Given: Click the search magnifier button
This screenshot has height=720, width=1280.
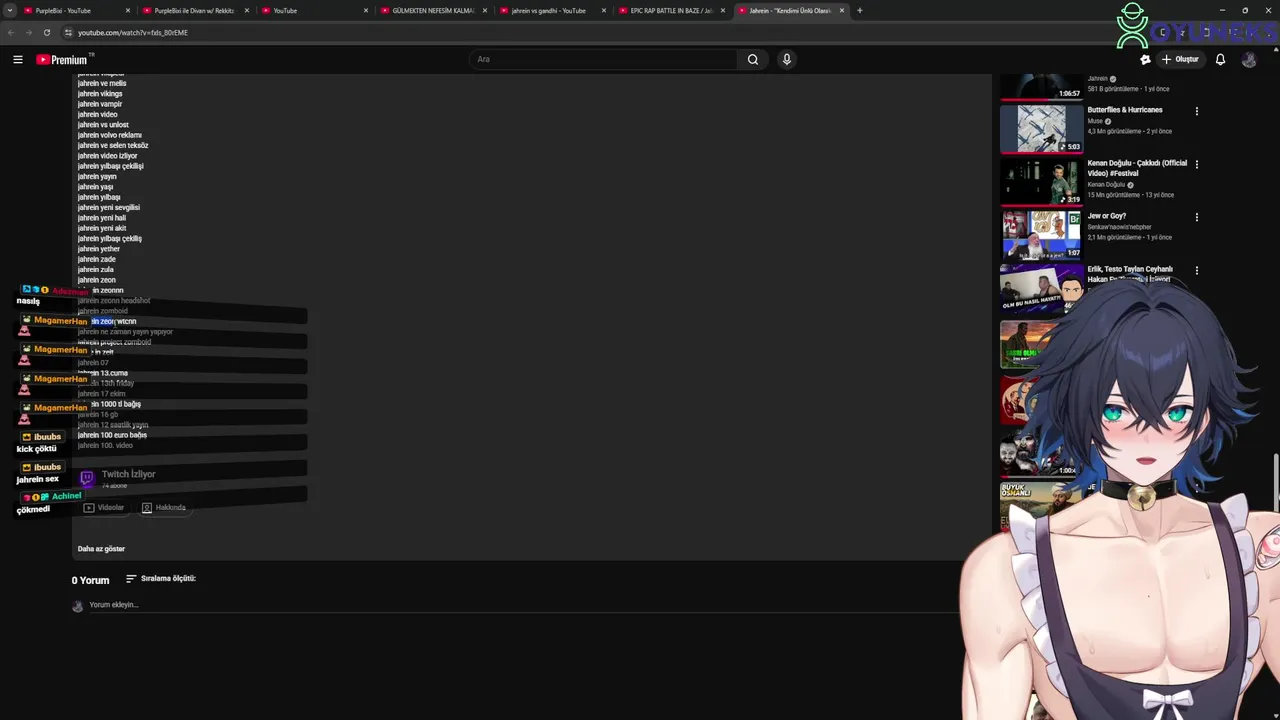Looking at the screenshot, I should coord(753,59).
